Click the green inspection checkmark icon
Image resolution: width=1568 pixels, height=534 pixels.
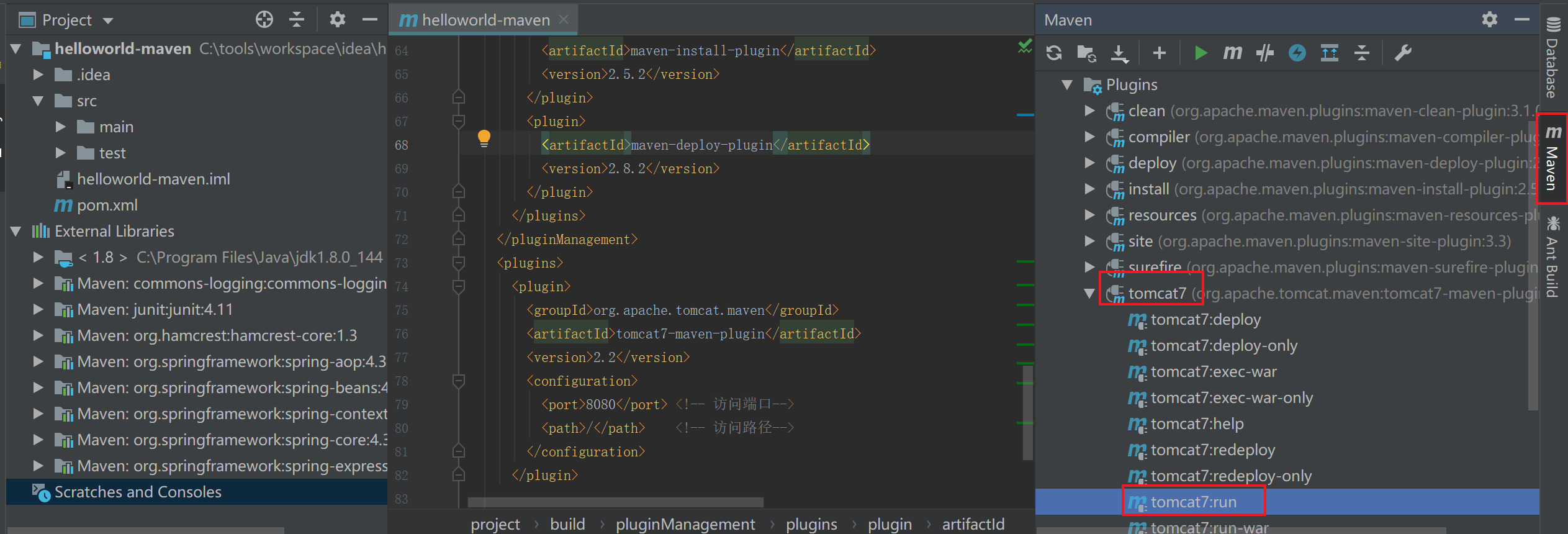click(1025, 46)
